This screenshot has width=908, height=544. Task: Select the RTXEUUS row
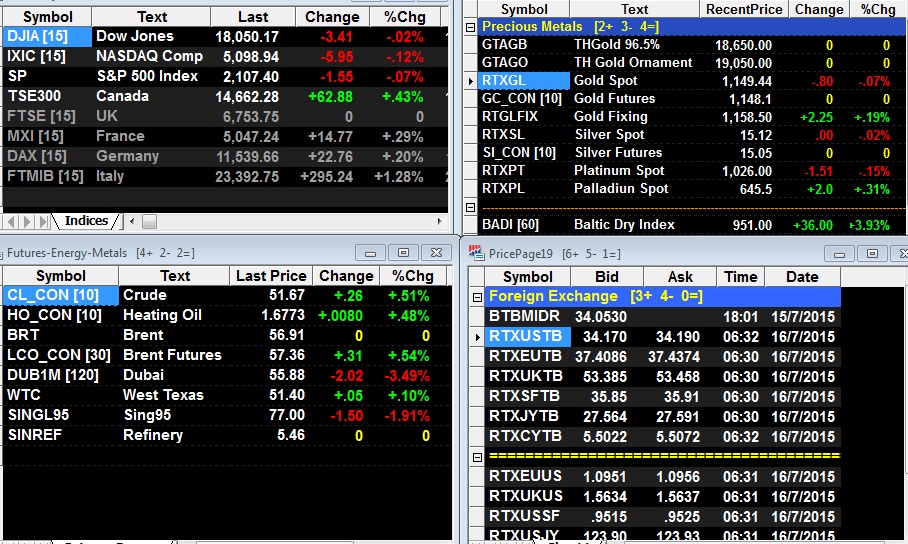tap(662, 476)
